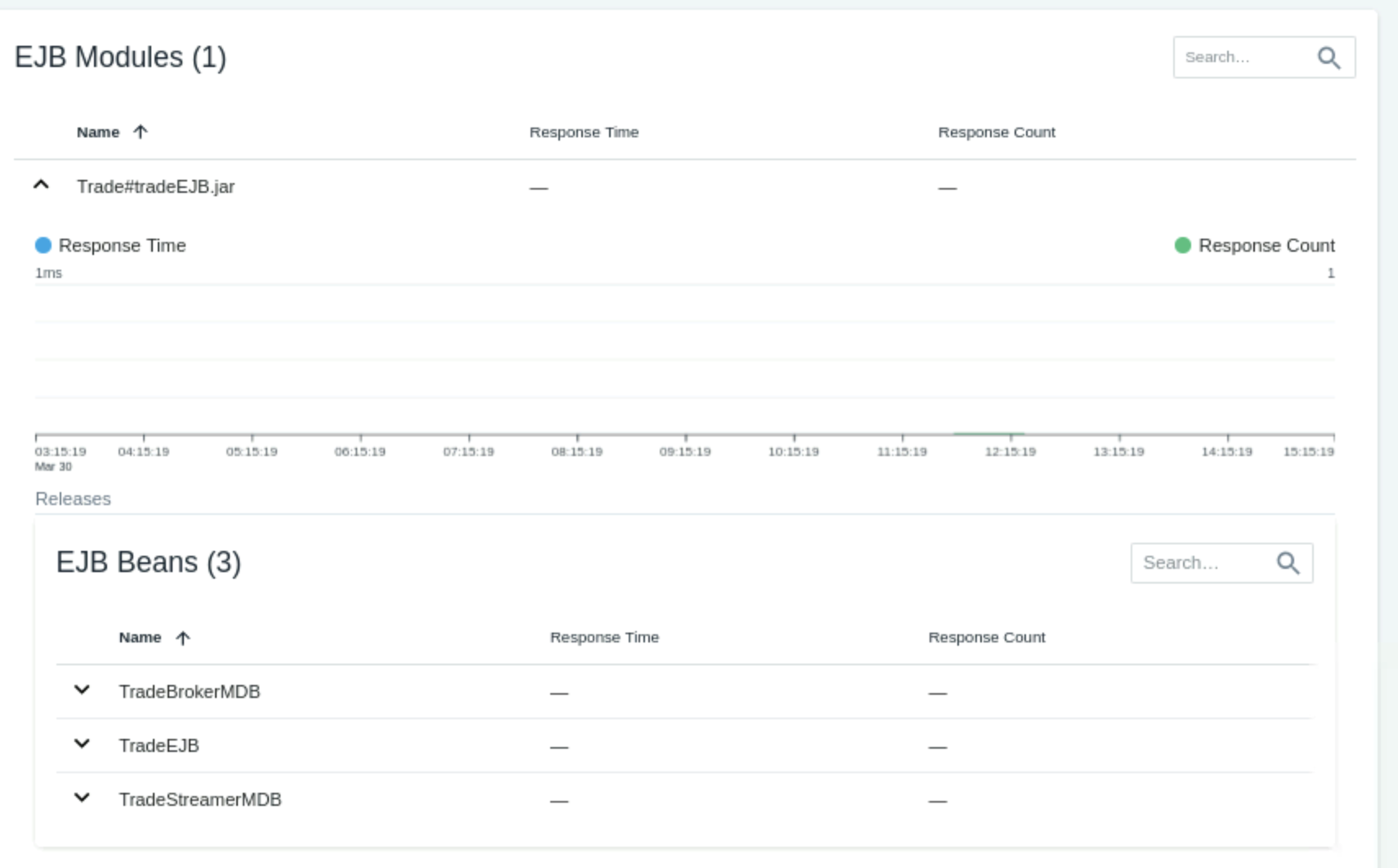Viewport: 1398px width, 868px height.
Task: Sort EJB Modules by Name column
Action: click(x=98, y=132)
